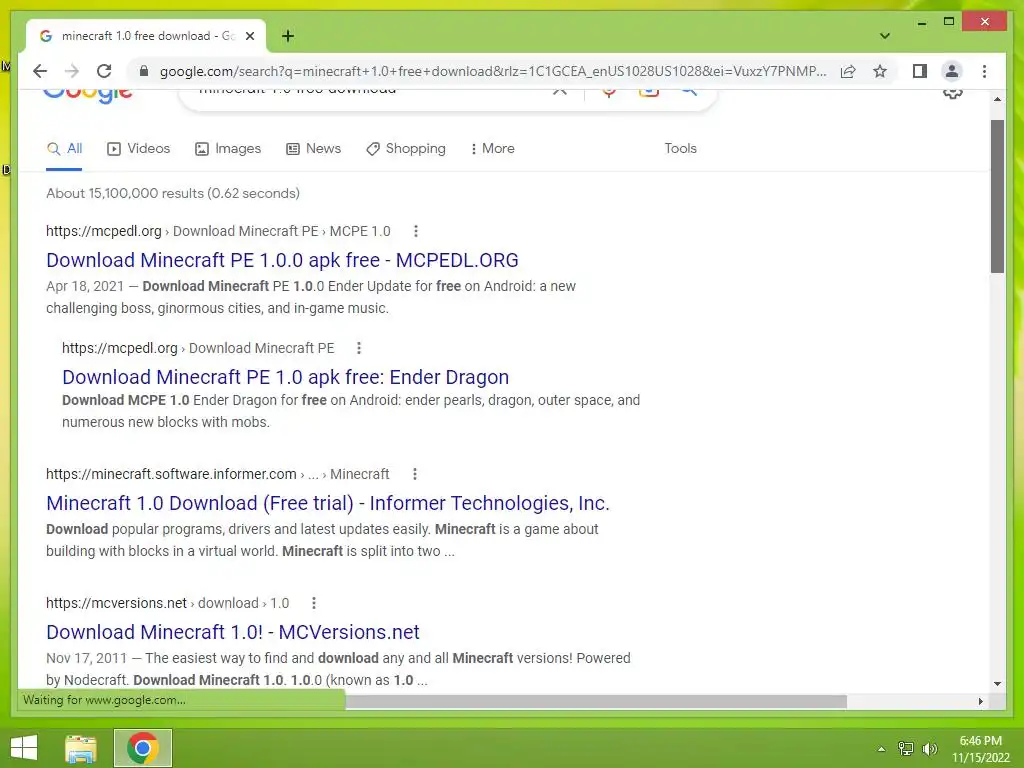Click scroll right arrow on horizontal scrollbar

(980, 701)
